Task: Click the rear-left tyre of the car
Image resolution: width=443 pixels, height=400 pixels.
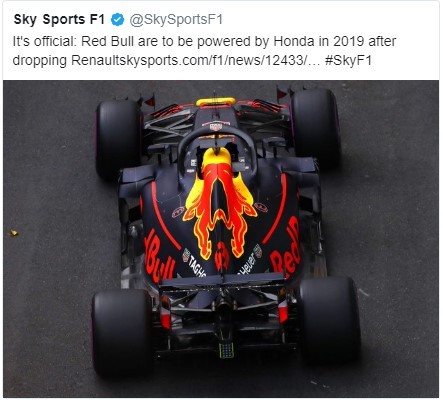Action: [x=122, y=332]
